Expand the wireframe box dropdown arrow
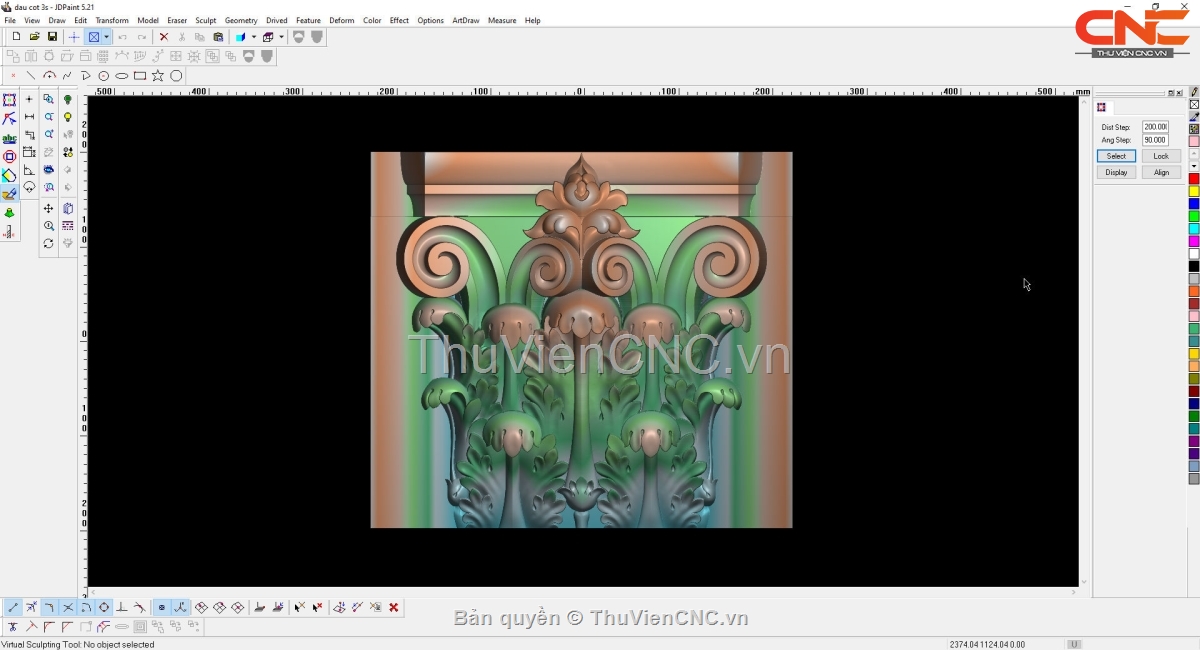1200x650 pixels. pos(282,37)
